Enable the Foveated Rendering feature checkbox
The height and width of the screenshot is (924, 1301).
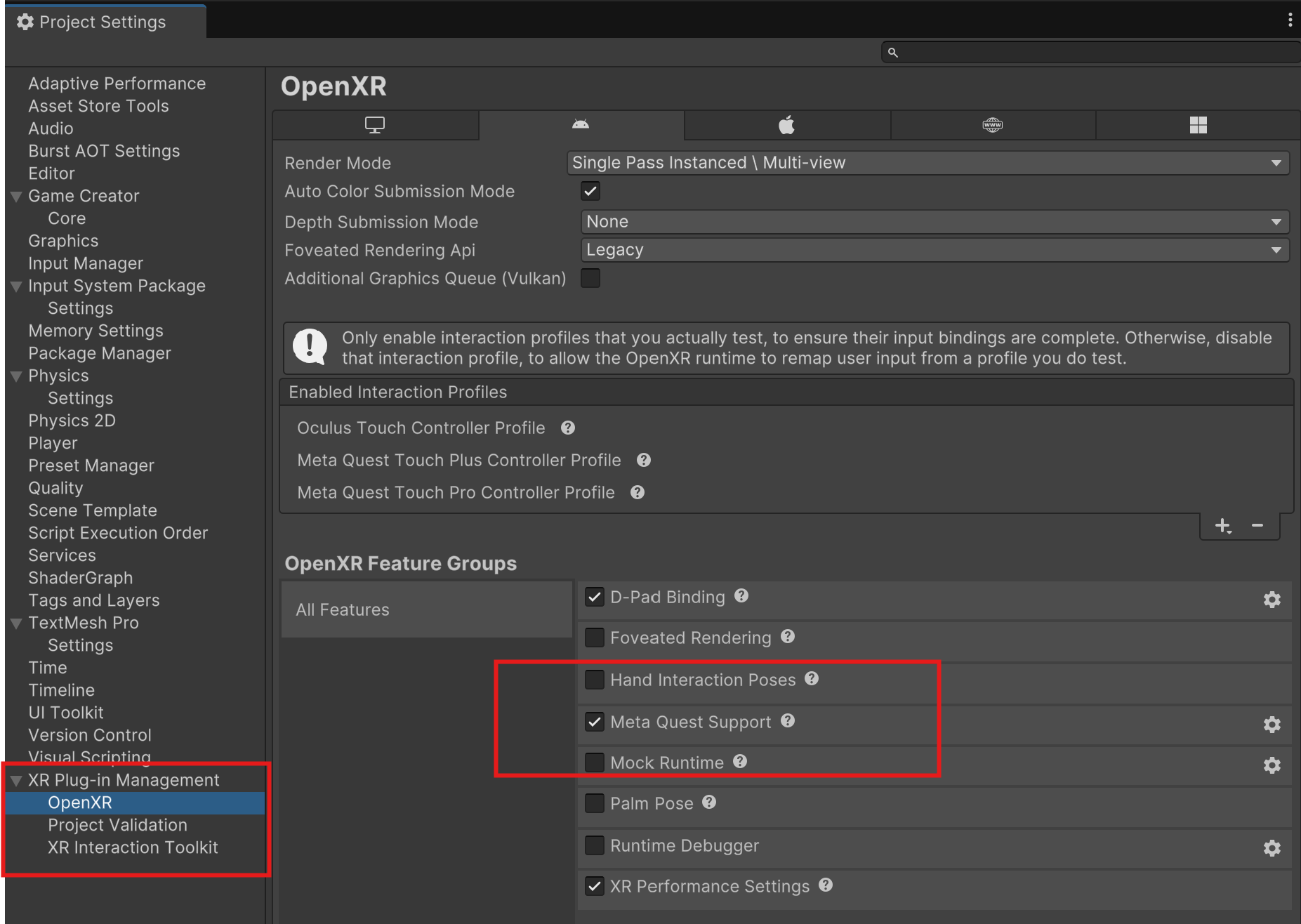pyautogui.click(x=595, y=638)
